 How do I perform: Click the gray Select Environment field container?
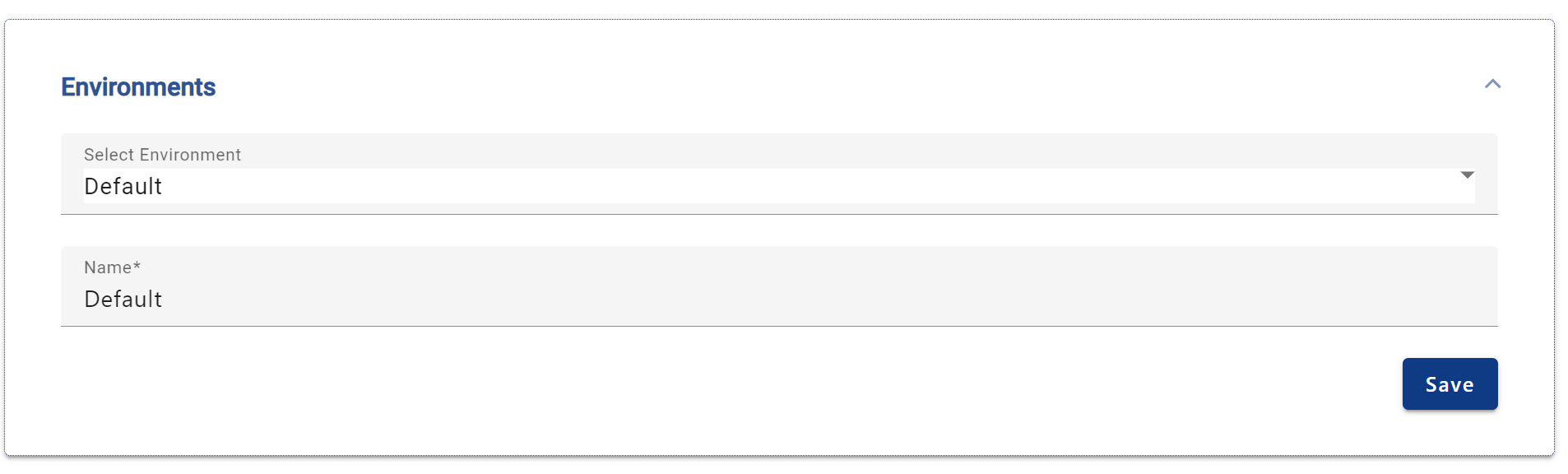coord(779,174)
